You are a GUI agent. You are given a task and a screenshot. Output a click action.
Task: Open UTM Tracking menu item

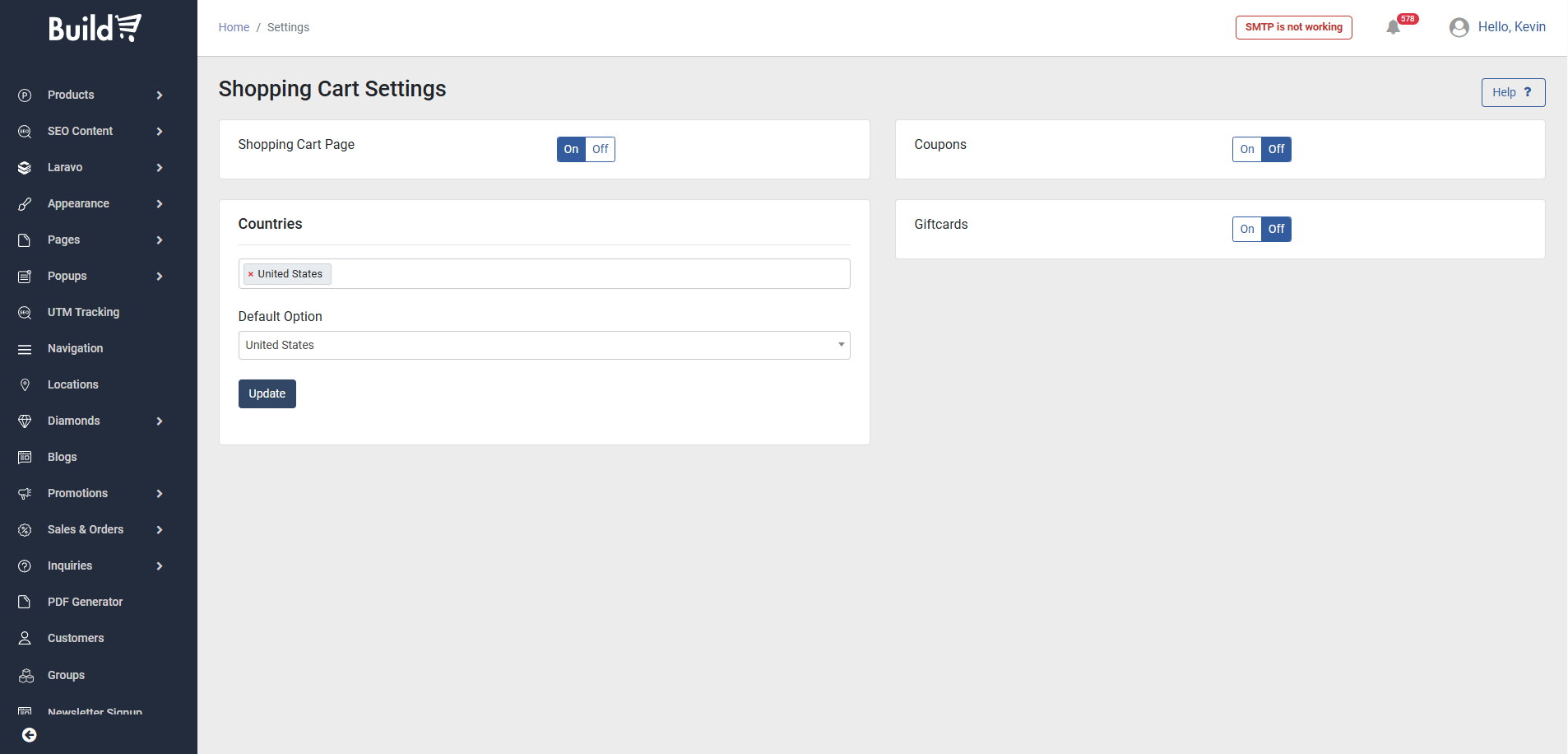(x=83, y=312)
